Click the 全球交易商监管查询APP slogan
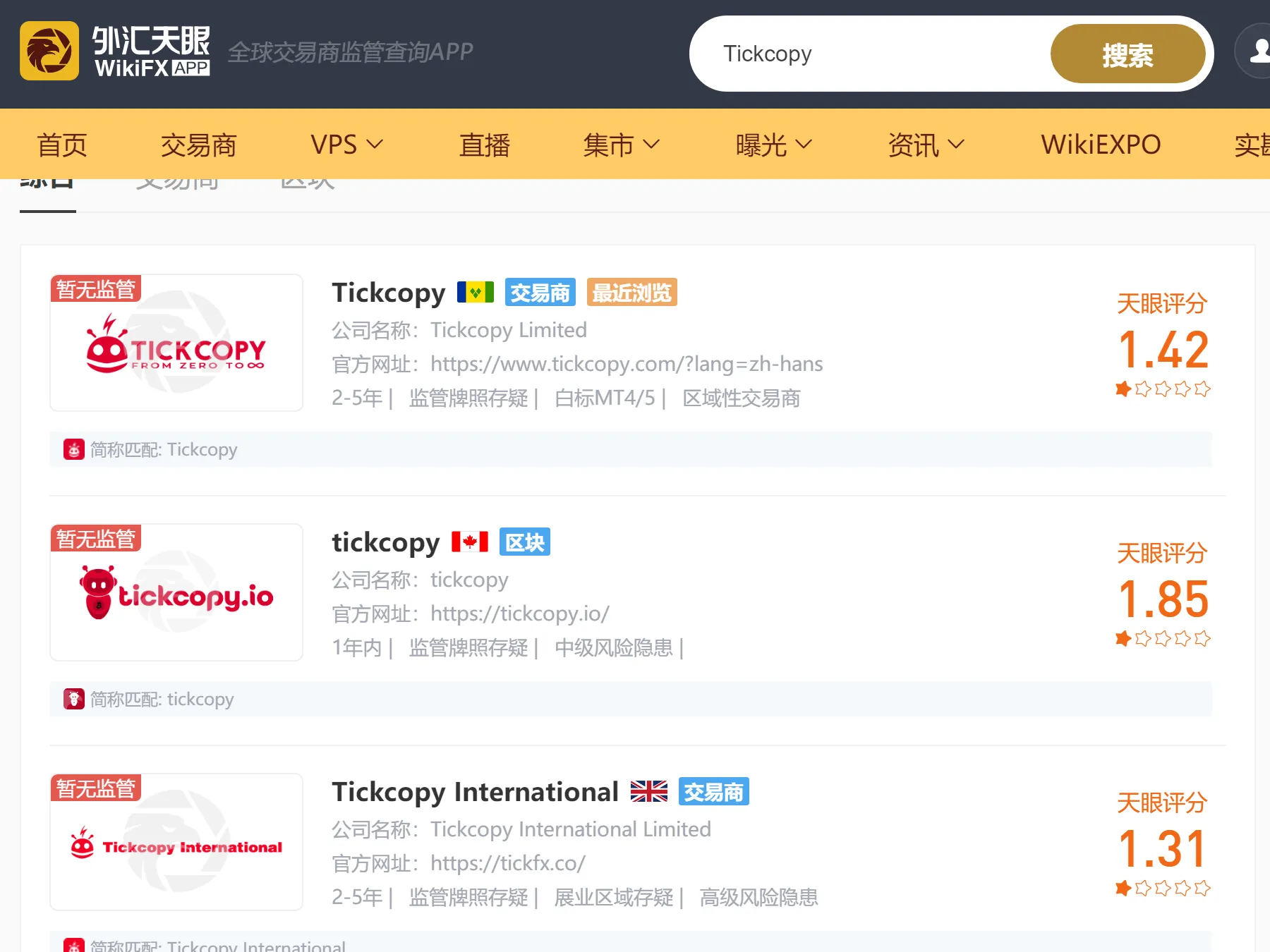The height and width of the screenshot is (952, 1270). [351, 52]
